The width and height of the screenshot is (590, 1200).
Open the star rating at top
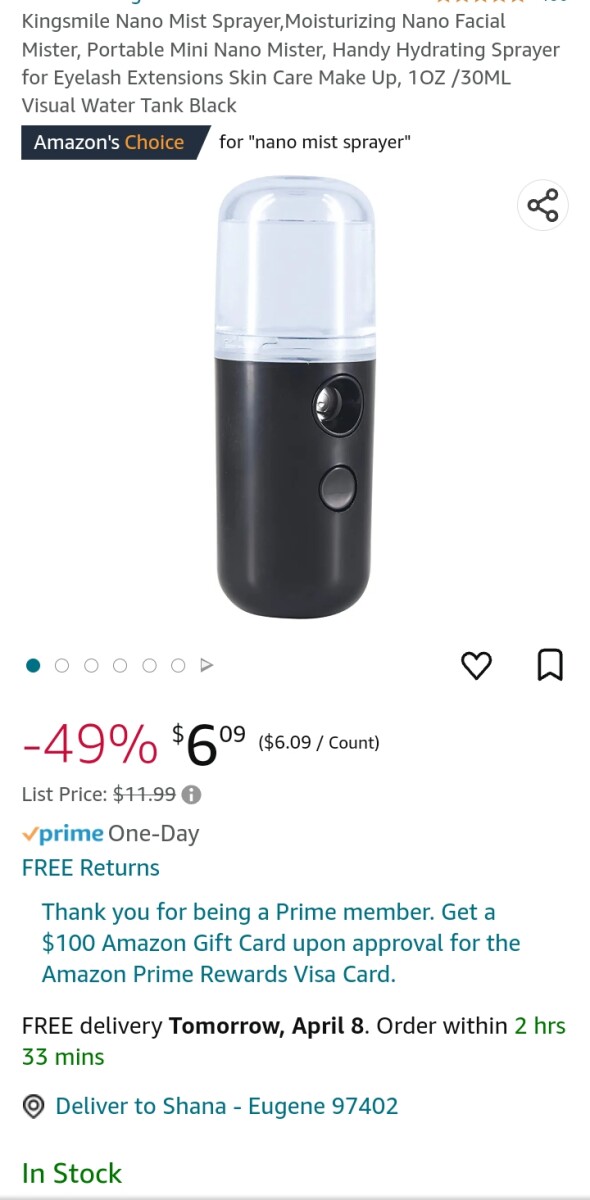[481, 3]
